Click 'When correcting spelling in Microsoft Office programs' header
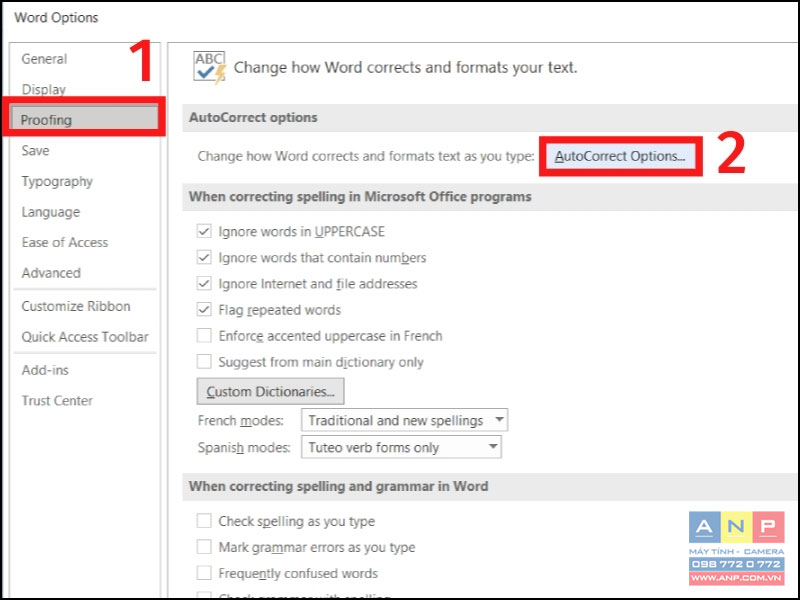This screenshot has height=600, width=800. pos(360,197)
